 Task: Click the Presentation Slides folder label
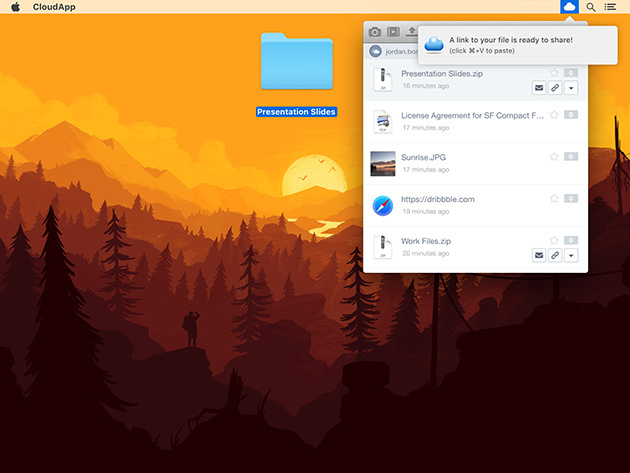click(x=296, y=112)
